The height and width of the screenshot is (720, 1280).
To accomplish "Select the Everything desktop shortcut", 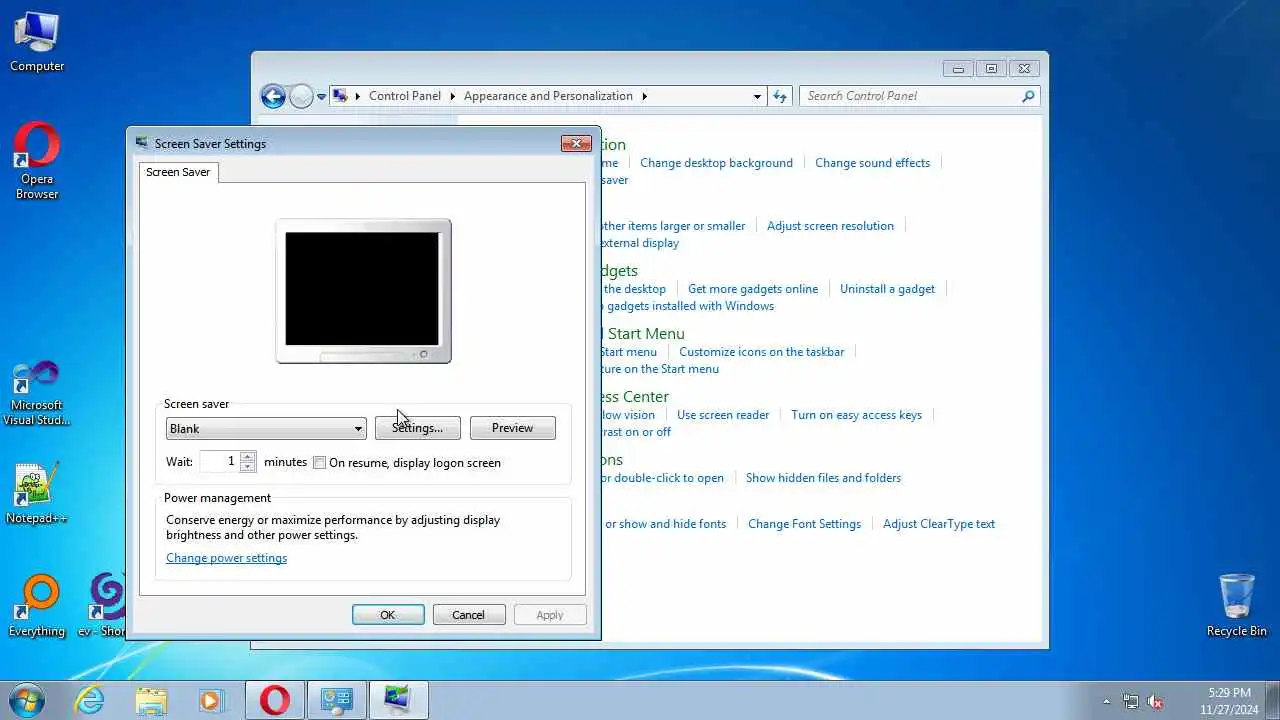I will point(37,606).
